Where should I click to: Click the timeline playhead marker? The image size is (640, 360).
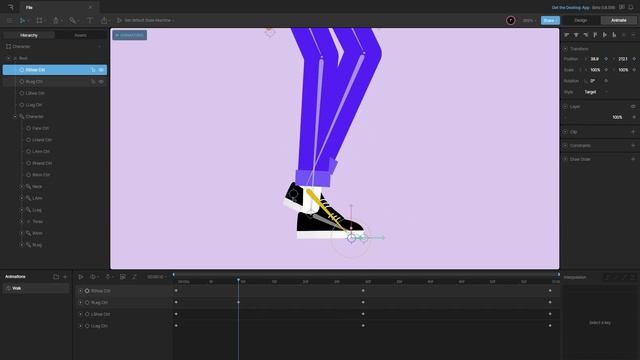click(x=238, y=280)
